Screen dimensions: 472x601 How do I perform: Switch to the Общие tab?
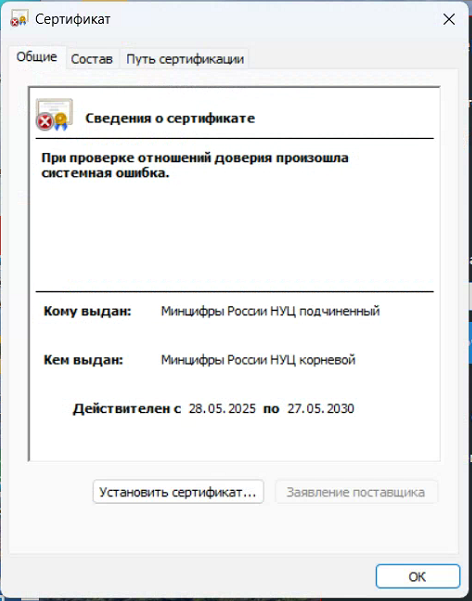click(37, 57)
